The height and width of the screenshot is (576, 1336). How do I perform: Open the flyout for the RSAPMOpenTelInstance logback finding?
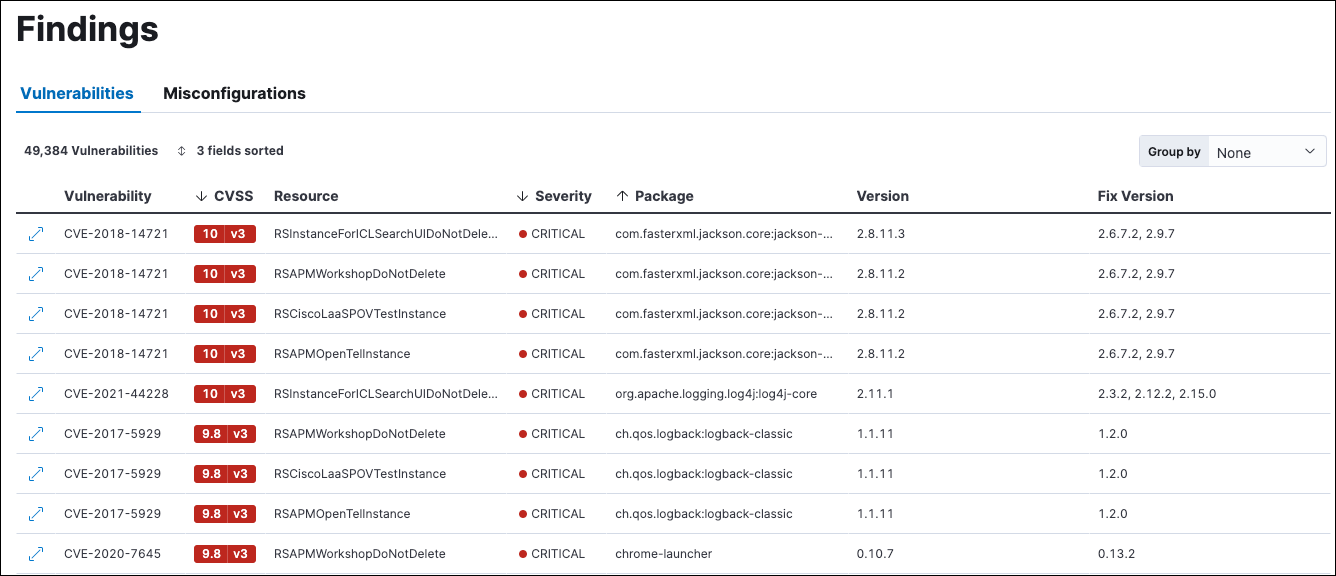[x=36, y=513]
